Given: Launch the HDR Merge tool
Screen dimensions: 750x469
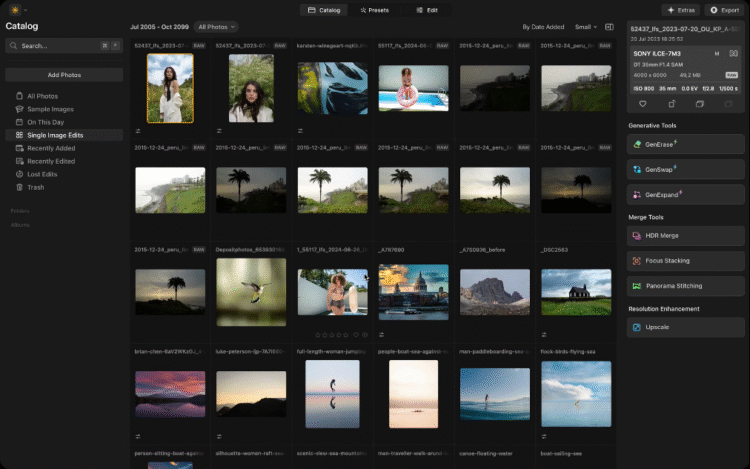Looking at the screenshot, I should click(x=685, y=236).
